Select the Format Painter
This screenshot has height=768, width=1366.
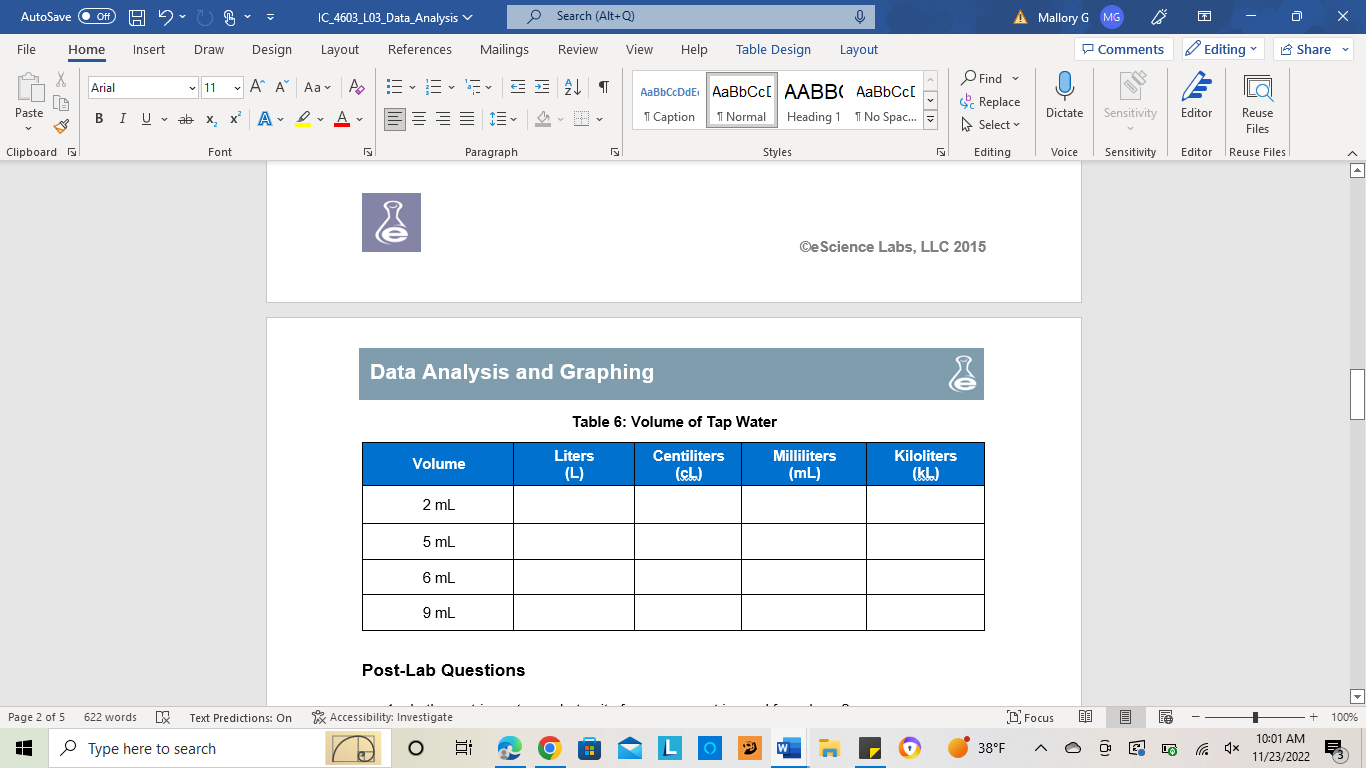pyautogui.click(x=60, y=126)
